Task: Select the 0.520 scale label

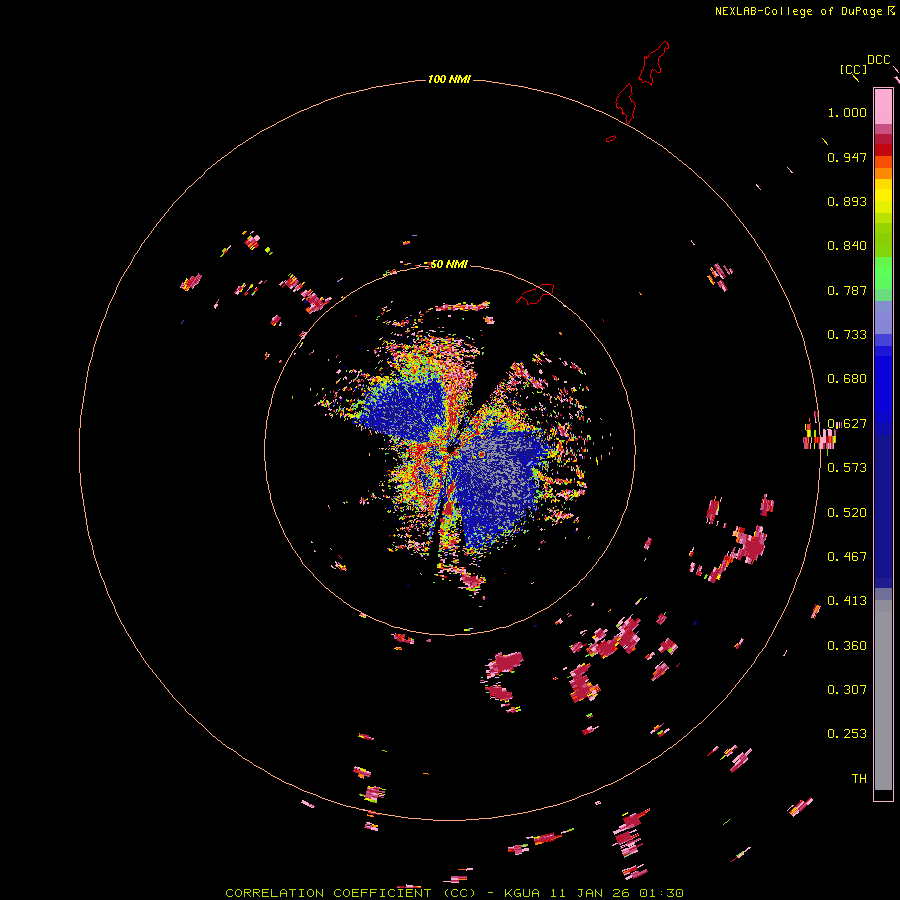Action: [847, 513]
